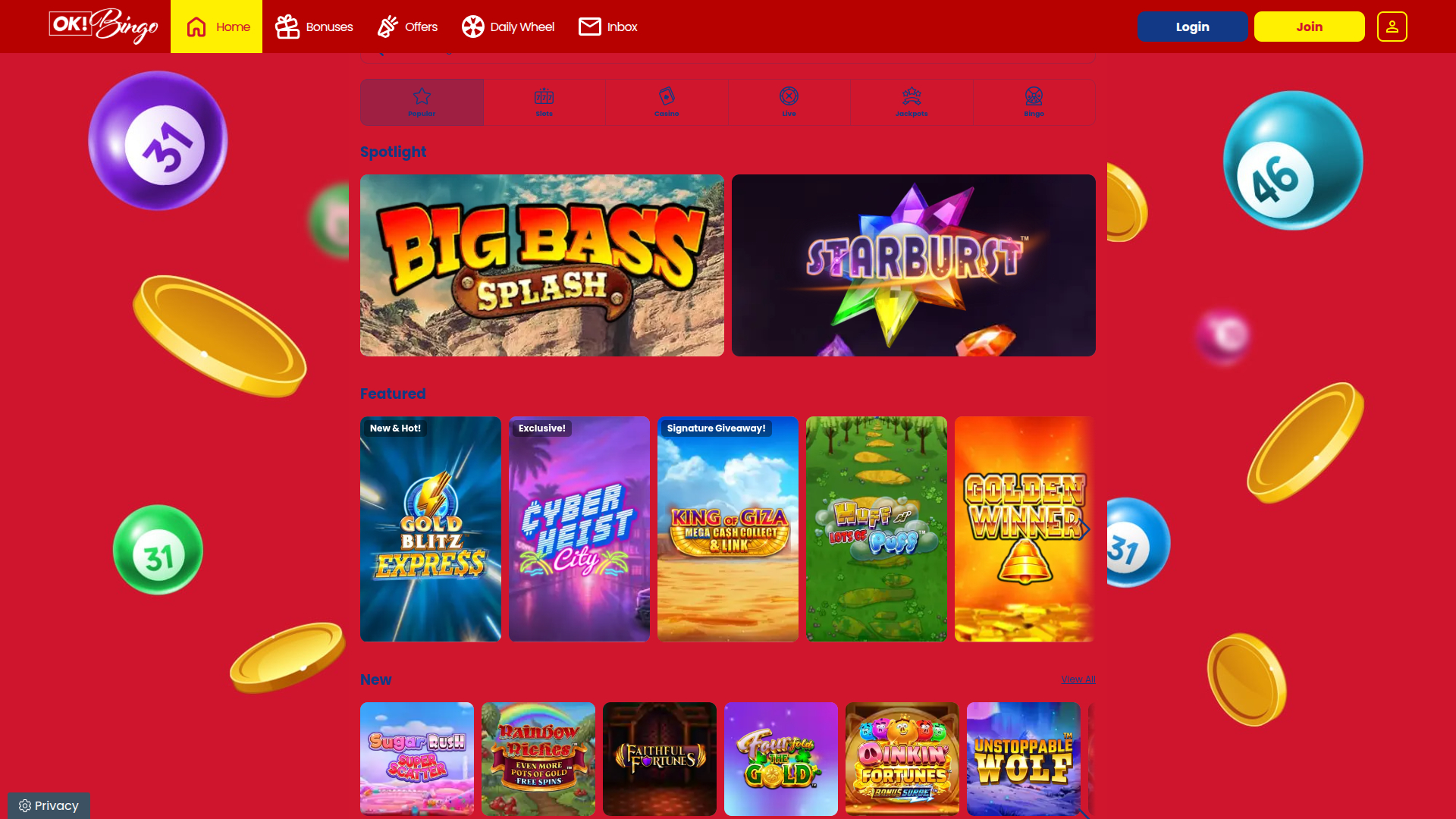Click the Jackpots crown icon
1456x819 pixels.
[912, 97]
